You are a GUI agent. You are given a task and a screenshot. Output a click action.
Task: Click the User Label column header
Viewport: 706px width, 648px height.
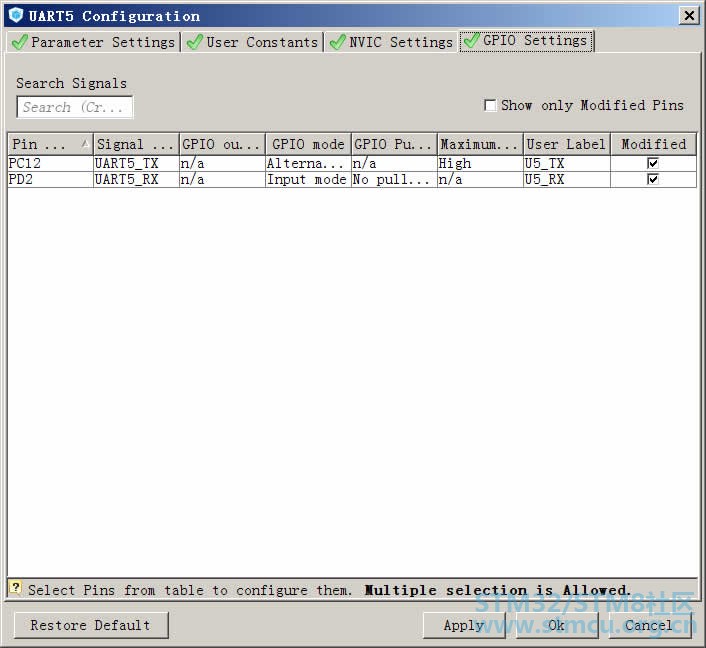566,144
